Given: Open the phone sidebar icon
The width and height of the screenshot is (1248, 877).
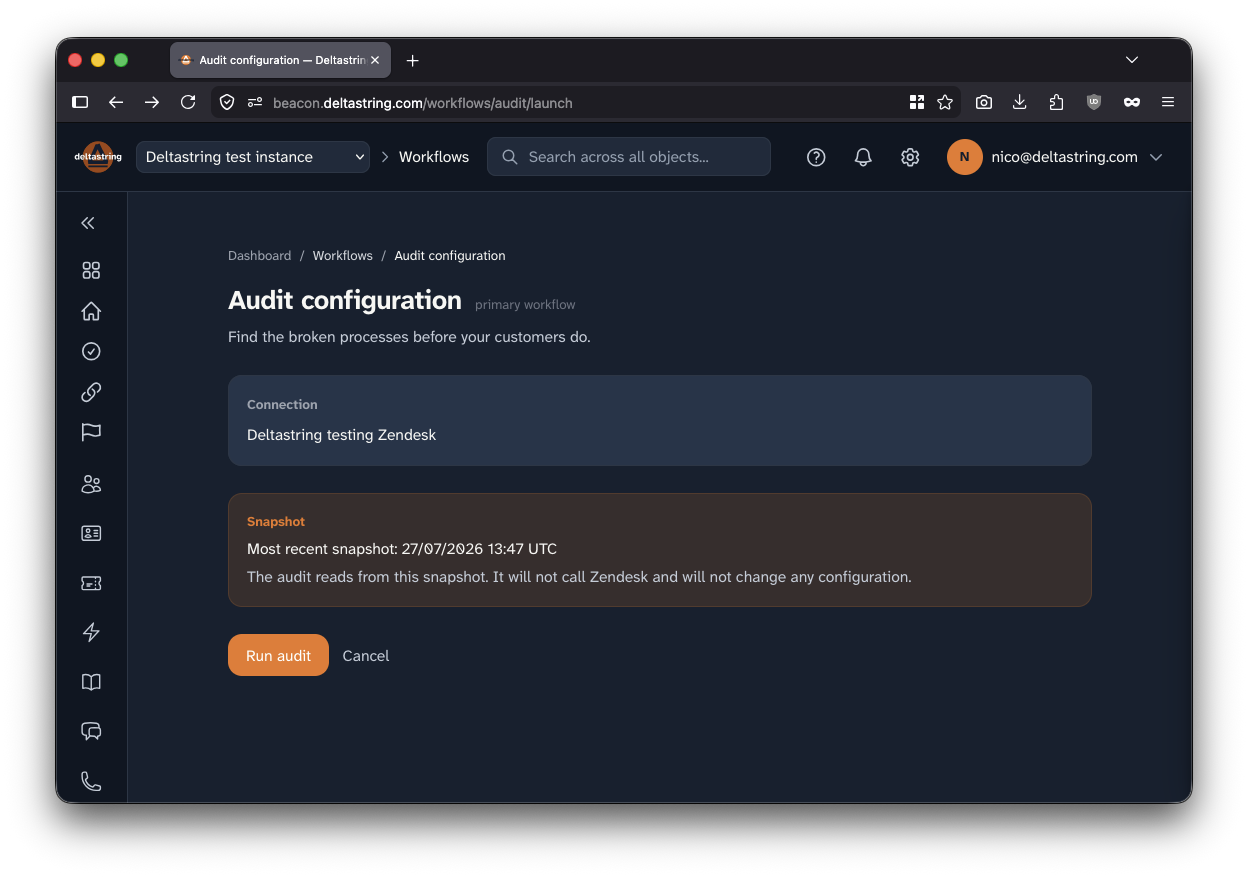Looking at the screenshot, I should point(91,781).
